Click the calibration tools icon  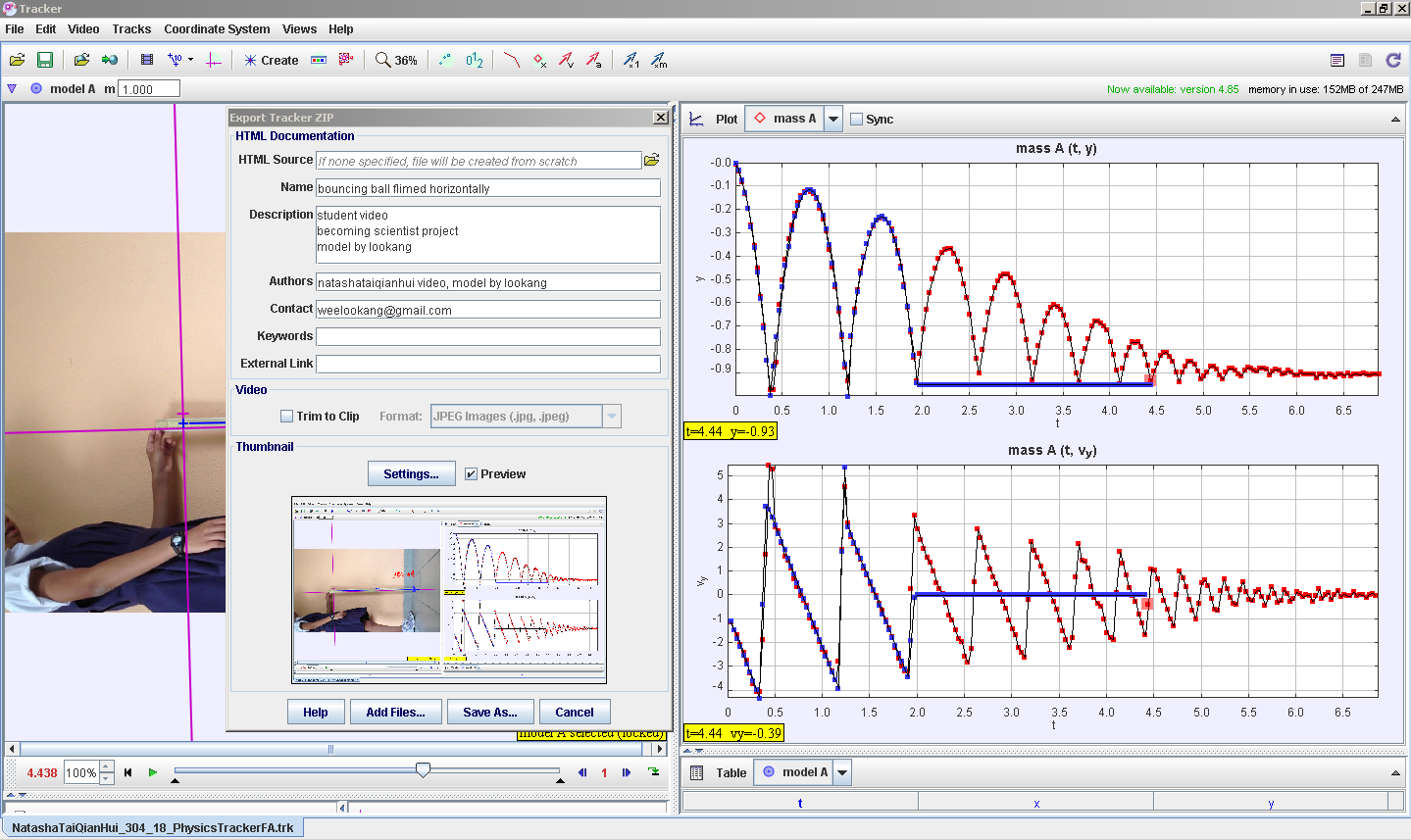coord(176,60)
